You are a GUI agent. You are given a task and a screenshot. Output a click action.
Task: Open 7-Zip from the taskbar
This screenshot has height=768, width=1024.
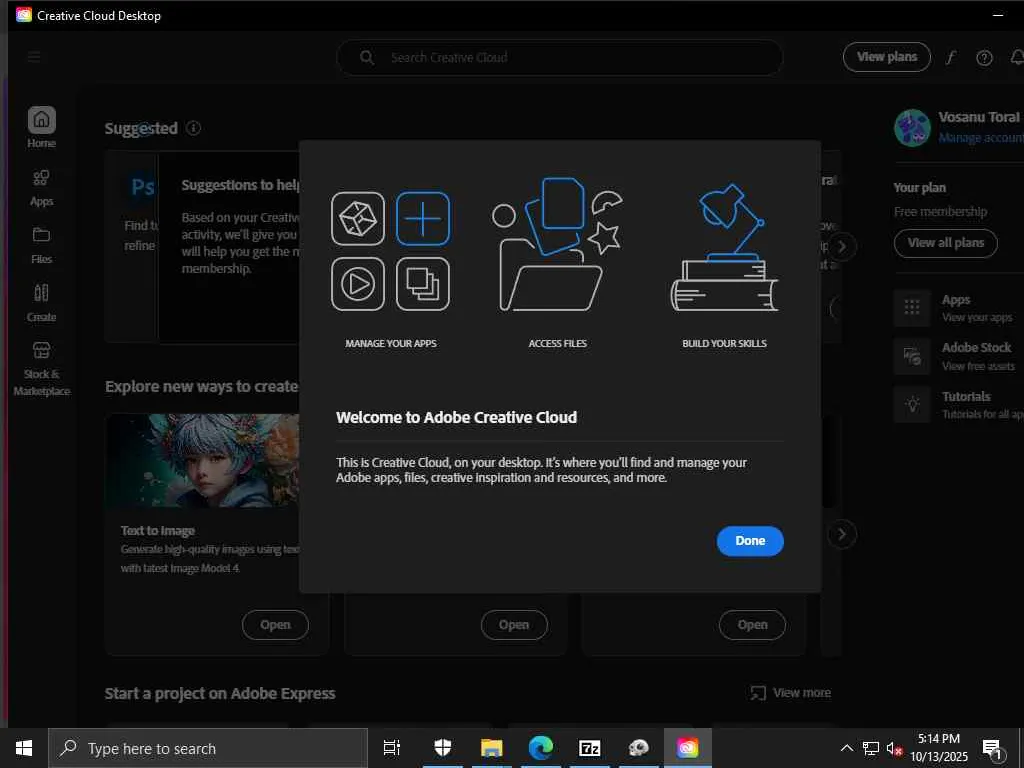(x=590, y=748)
